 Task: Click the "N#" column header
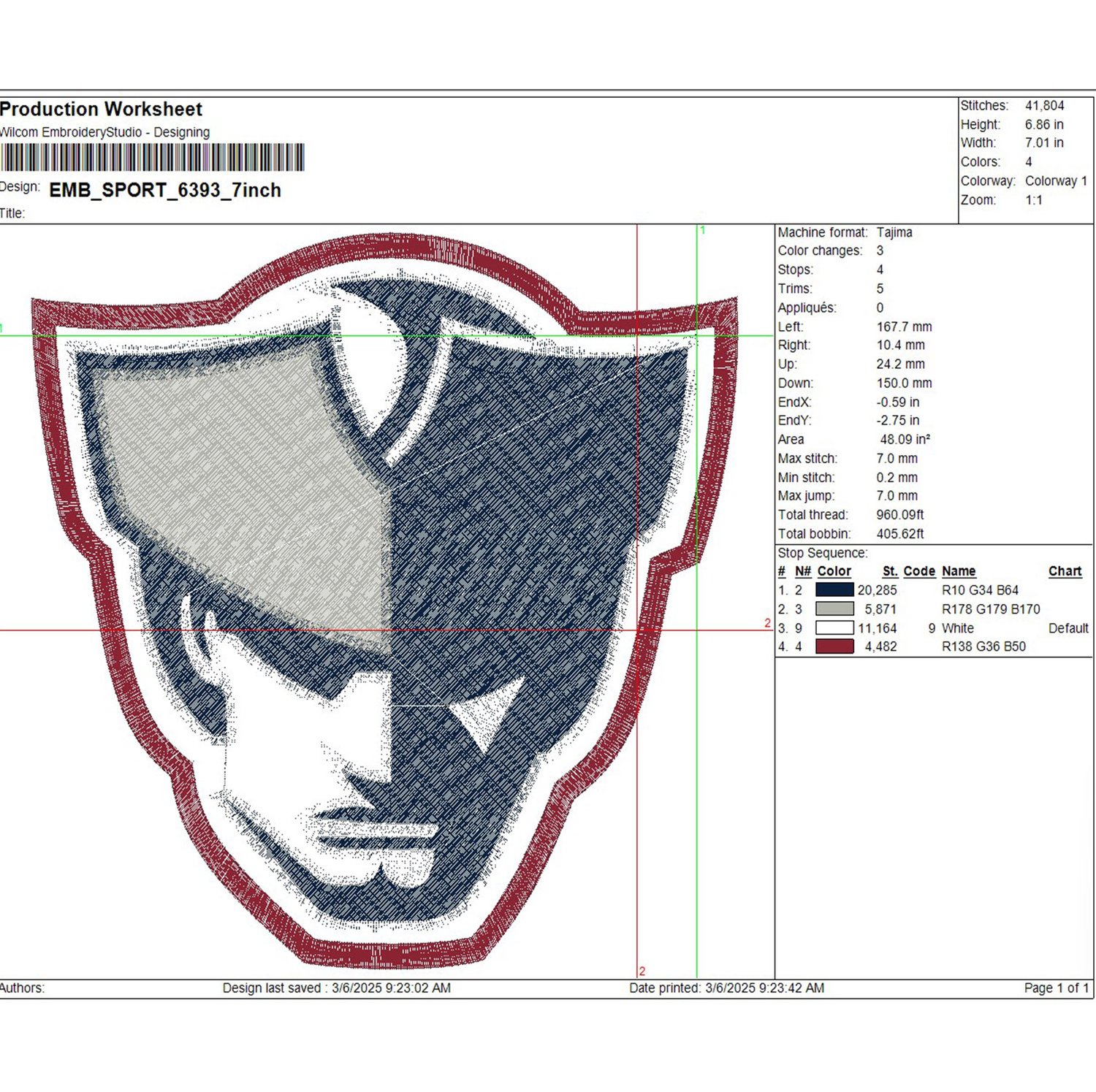coord(803,572)
